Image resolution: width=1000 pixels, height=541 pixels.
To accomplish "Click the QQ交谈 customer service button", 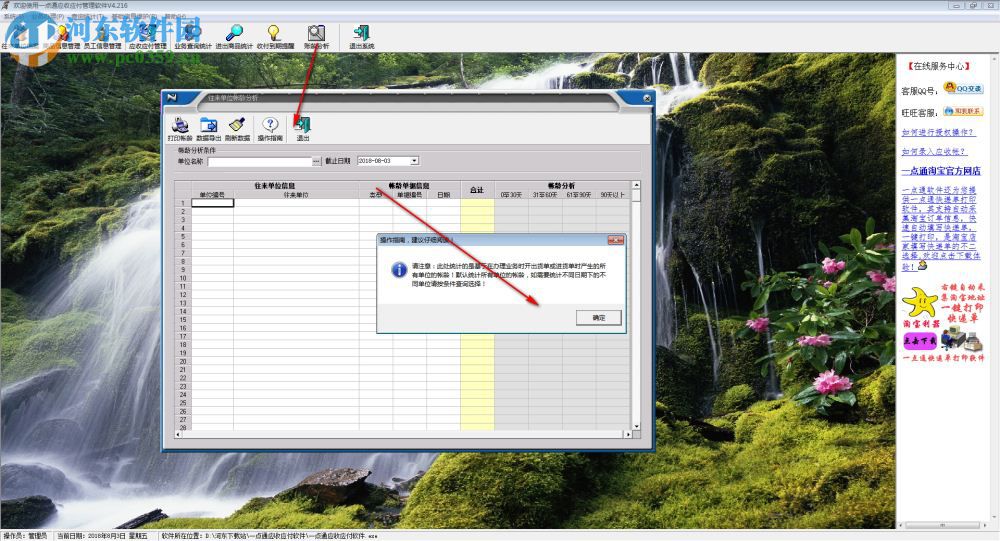I will 964,89.
